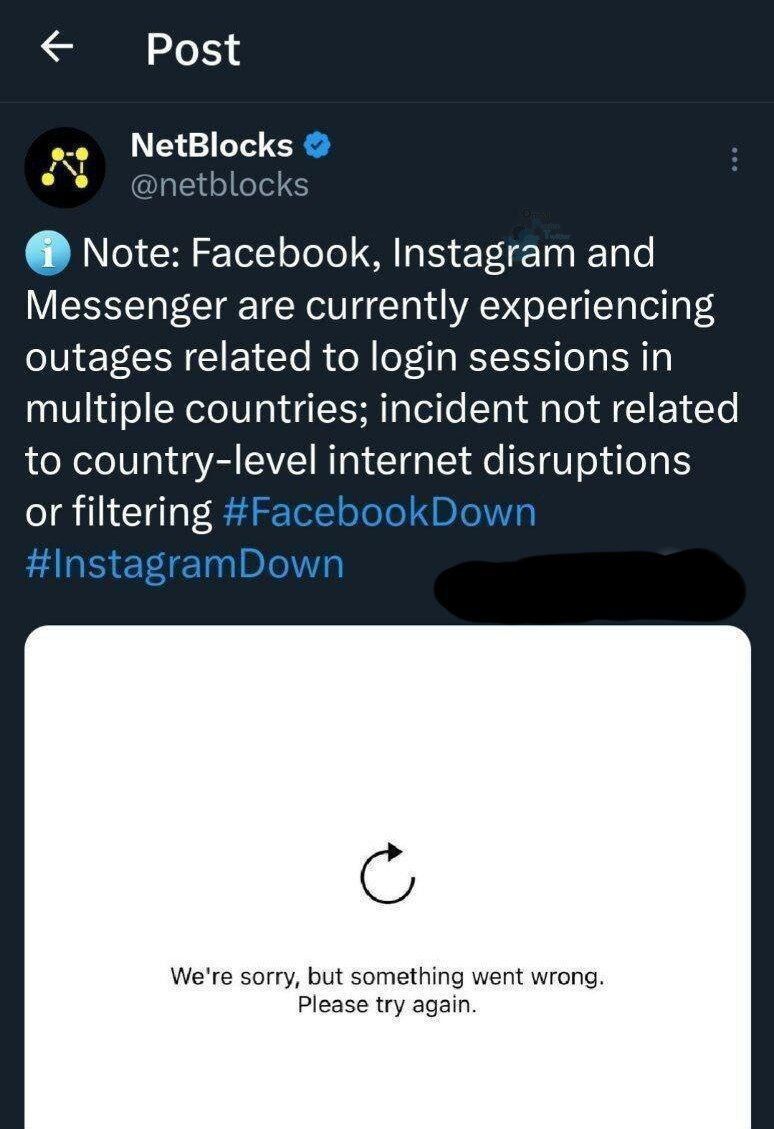
Task: Click the circular reload arrow icon
Action: [387, 873]
